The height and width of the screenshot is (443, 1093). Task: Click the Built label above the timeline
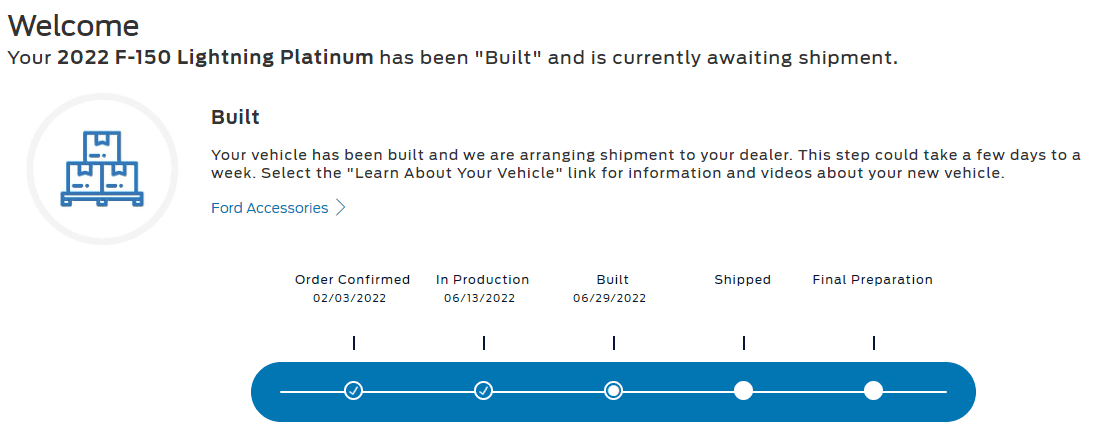[612, 280]
